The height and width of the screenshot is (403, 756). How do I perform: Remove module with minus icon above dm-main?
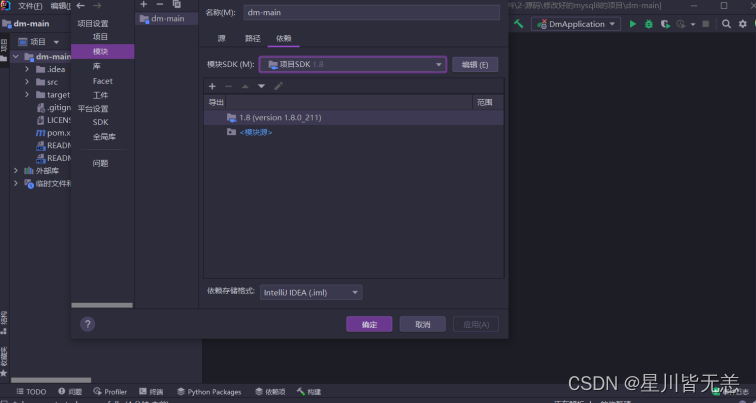(x=160, y=4)
